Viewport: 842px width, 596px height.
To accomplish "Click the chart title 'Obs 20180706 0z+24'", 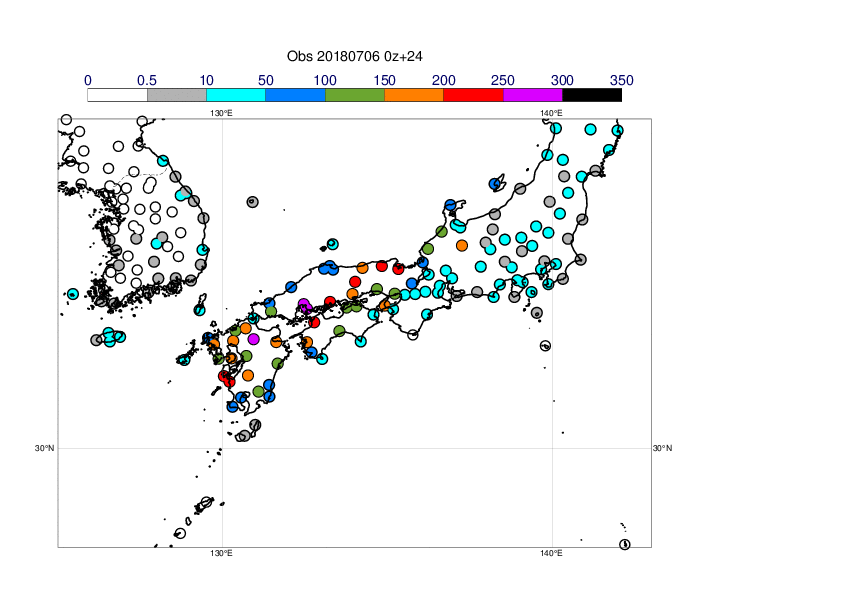I will click(354, 56).
